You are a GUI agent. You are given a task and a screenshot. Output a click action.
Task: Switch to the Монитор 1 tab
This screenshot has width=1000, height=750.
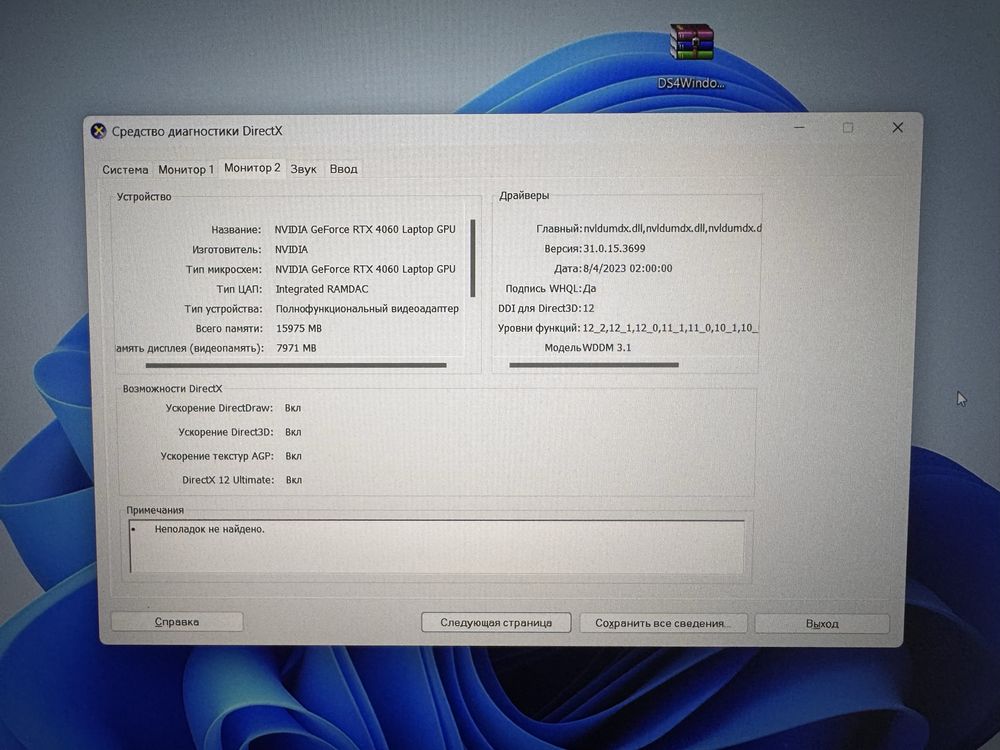point(186,170)
